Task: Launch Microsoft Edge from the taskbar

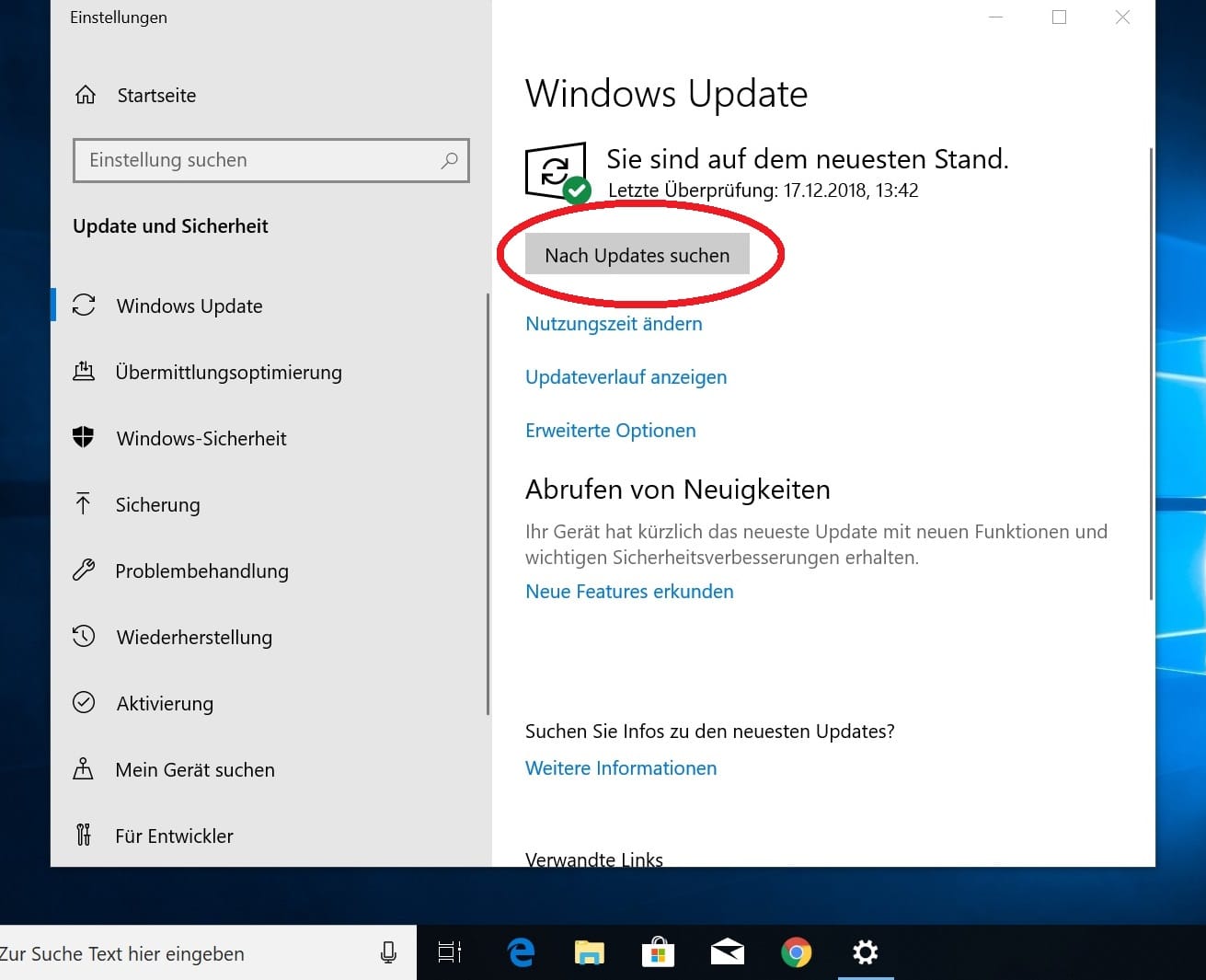Action: (x=521, y=952)
